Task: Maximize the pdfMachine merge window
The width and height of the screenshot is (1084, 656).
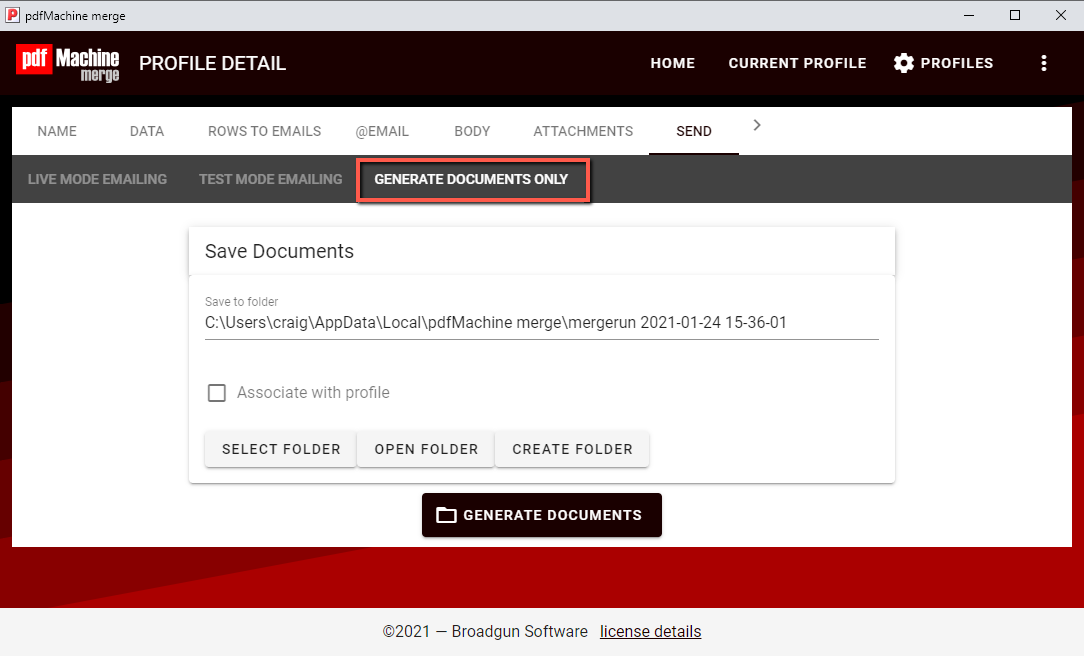Action: 1015,15
